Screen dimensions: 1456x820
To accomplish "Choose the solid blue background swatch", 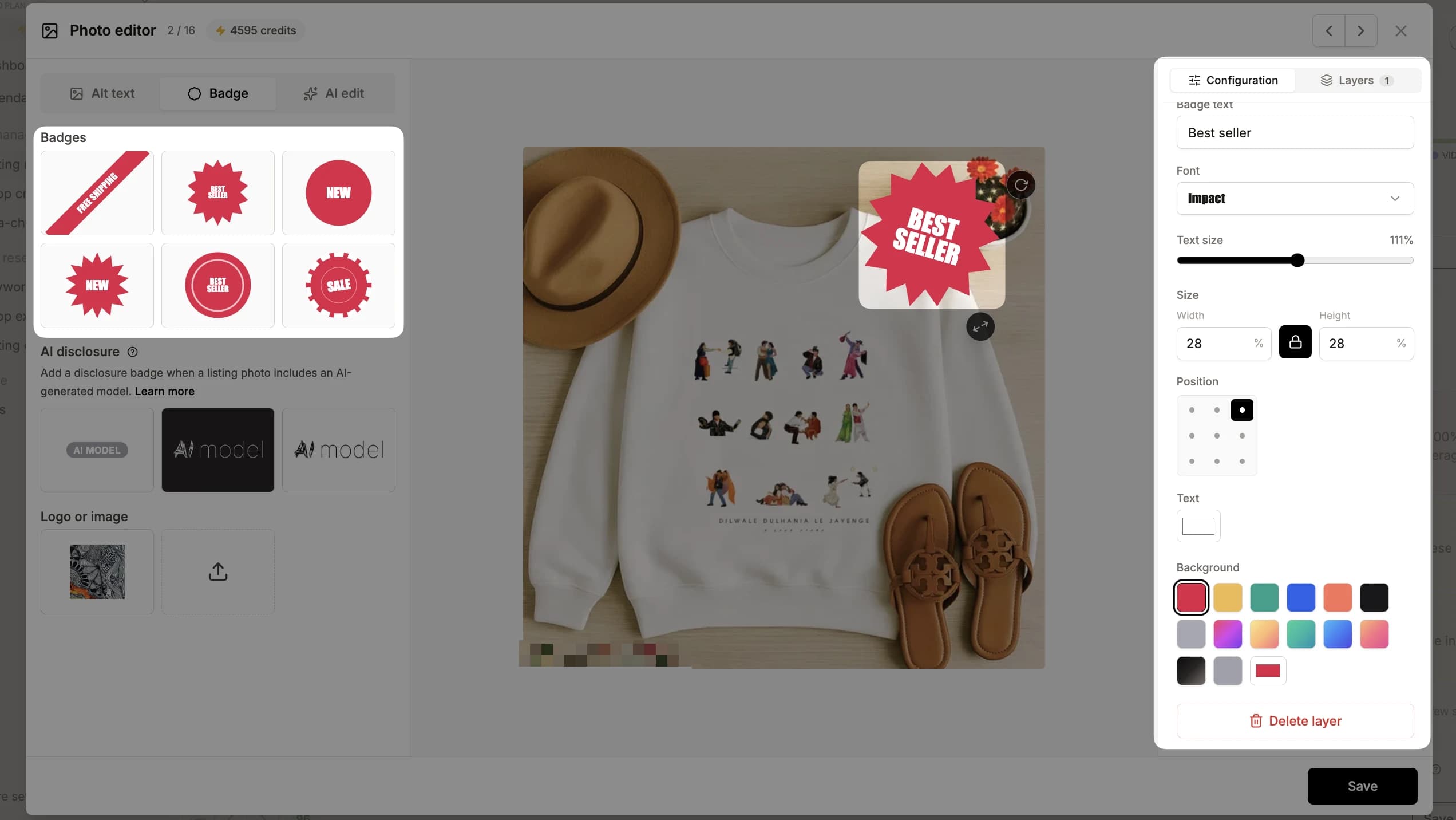I will point(1301,597).
